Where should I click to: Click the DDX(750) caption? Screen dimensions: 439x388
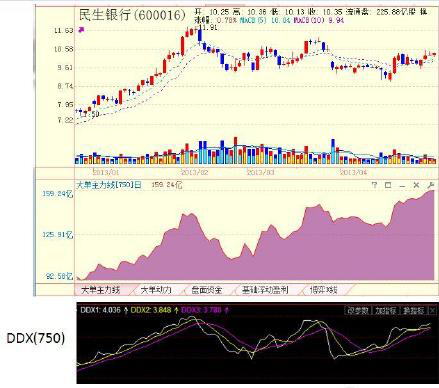tap(36, 338)
